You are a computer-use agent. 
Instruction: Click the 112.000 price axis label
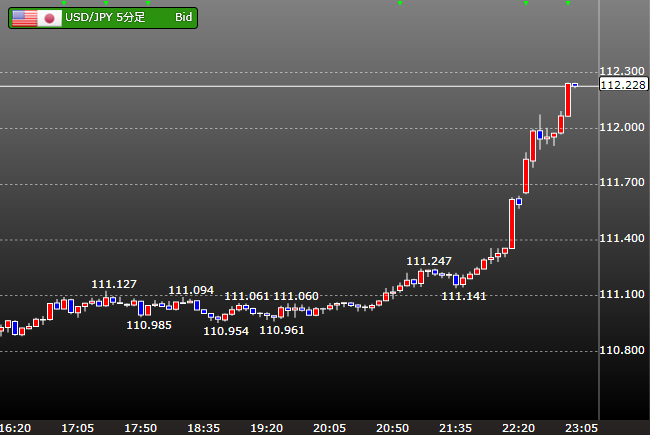click(x=622, y=127)
